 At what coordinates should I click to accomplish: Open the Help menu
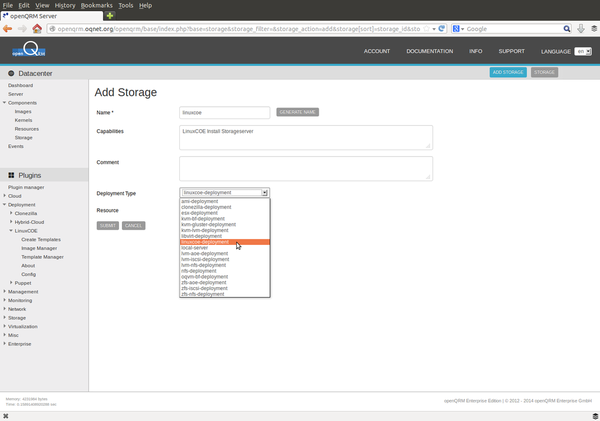(145, 5)
